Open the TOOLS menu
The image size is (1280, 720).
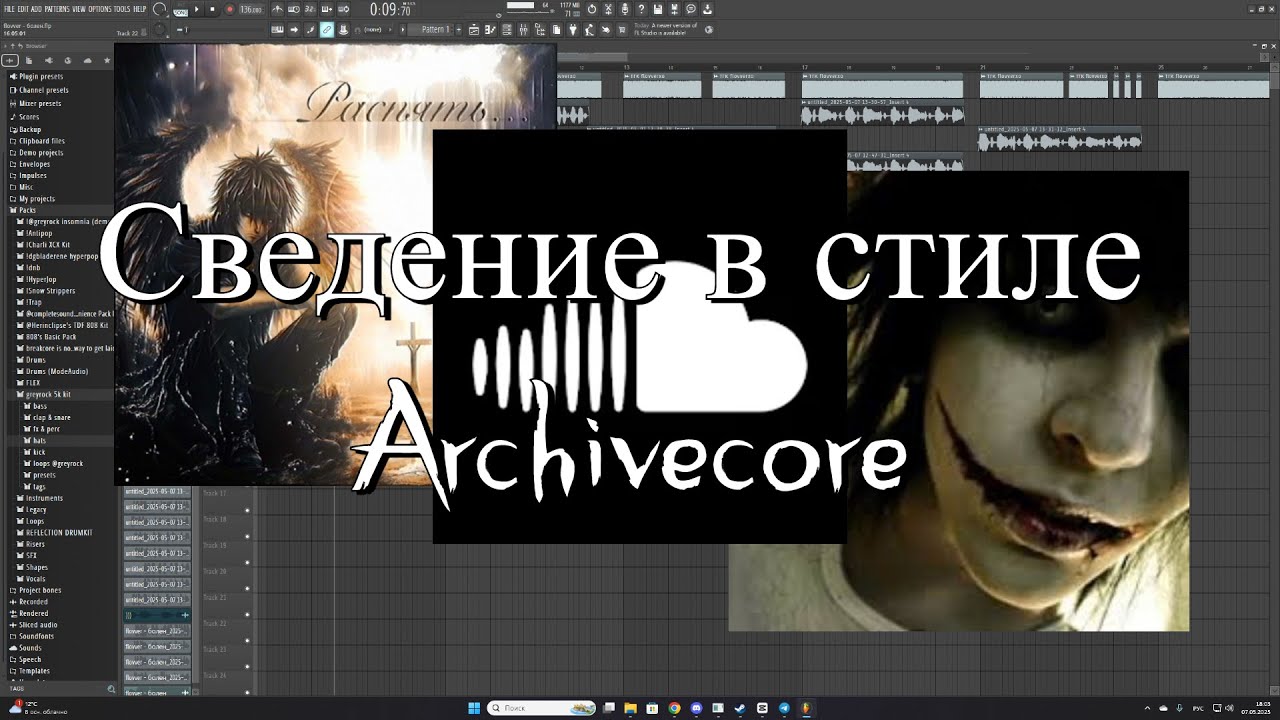coord(122,9)
